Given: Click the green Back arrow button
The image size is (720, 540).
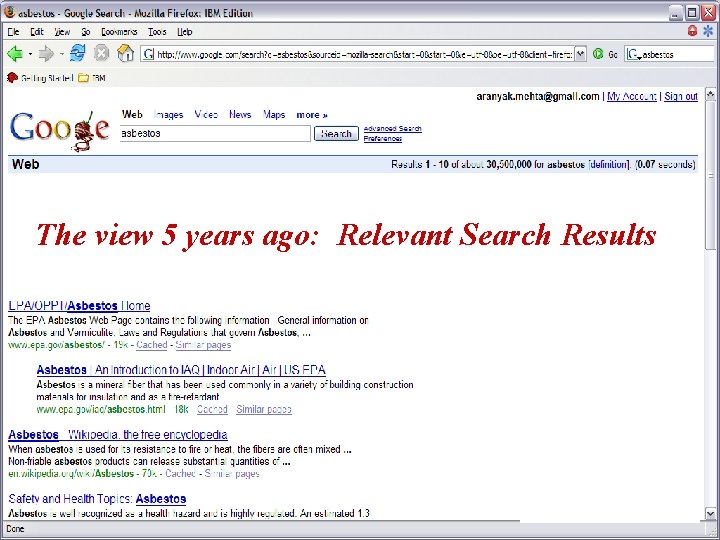Looking at the screenshot, I should point(15,54).
